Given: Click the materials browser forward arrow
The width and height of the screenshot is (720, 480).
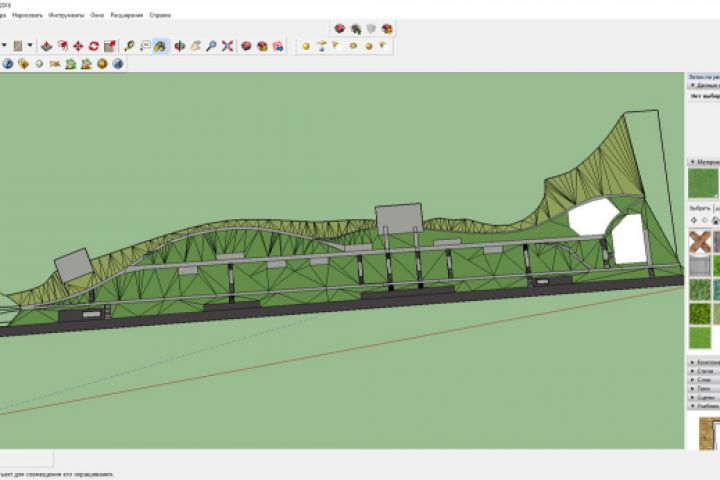Looking at the screenshot, I should click(705, 220).
